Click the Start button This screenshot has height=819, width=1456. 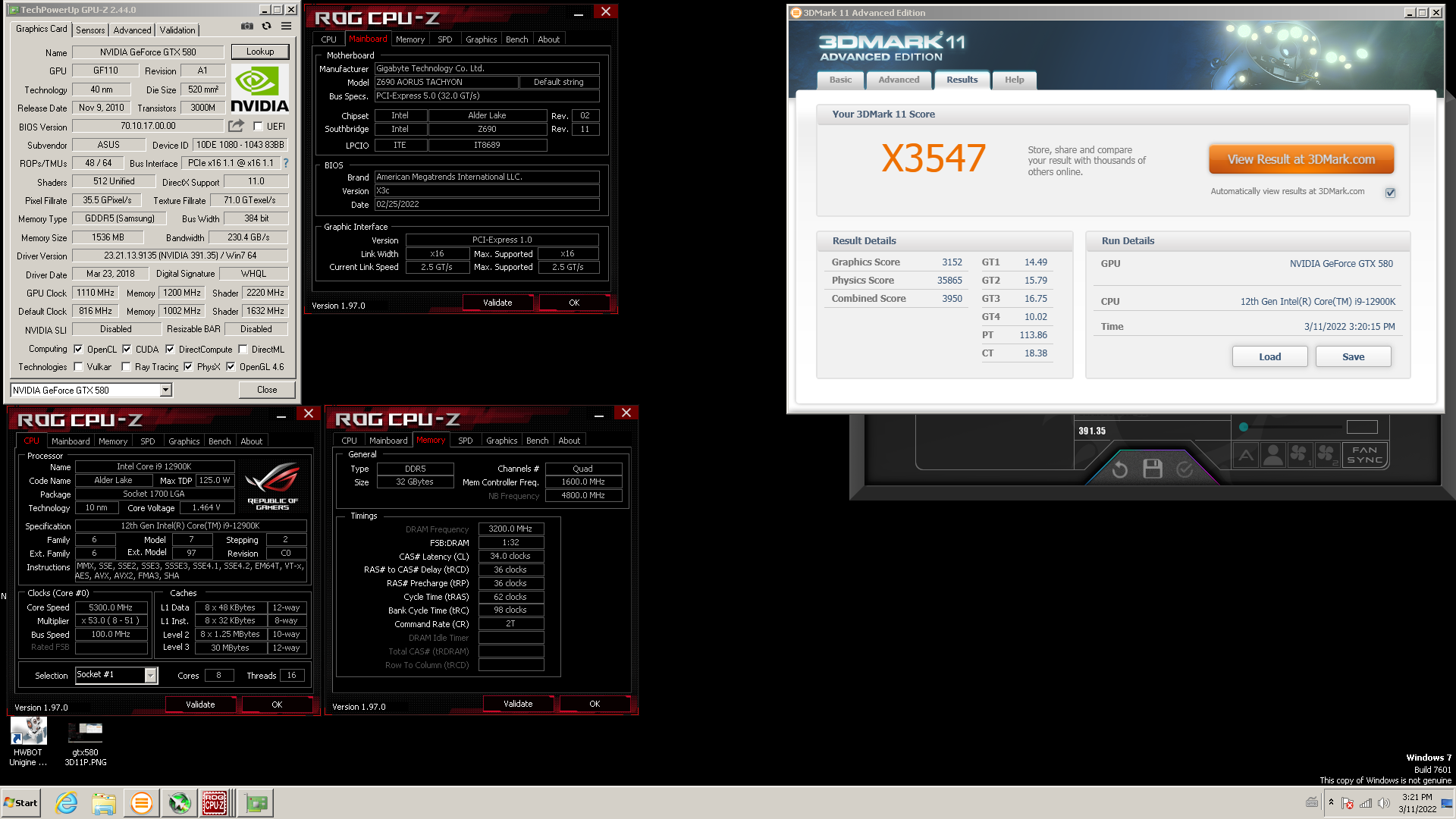click(x=20, y=803)
